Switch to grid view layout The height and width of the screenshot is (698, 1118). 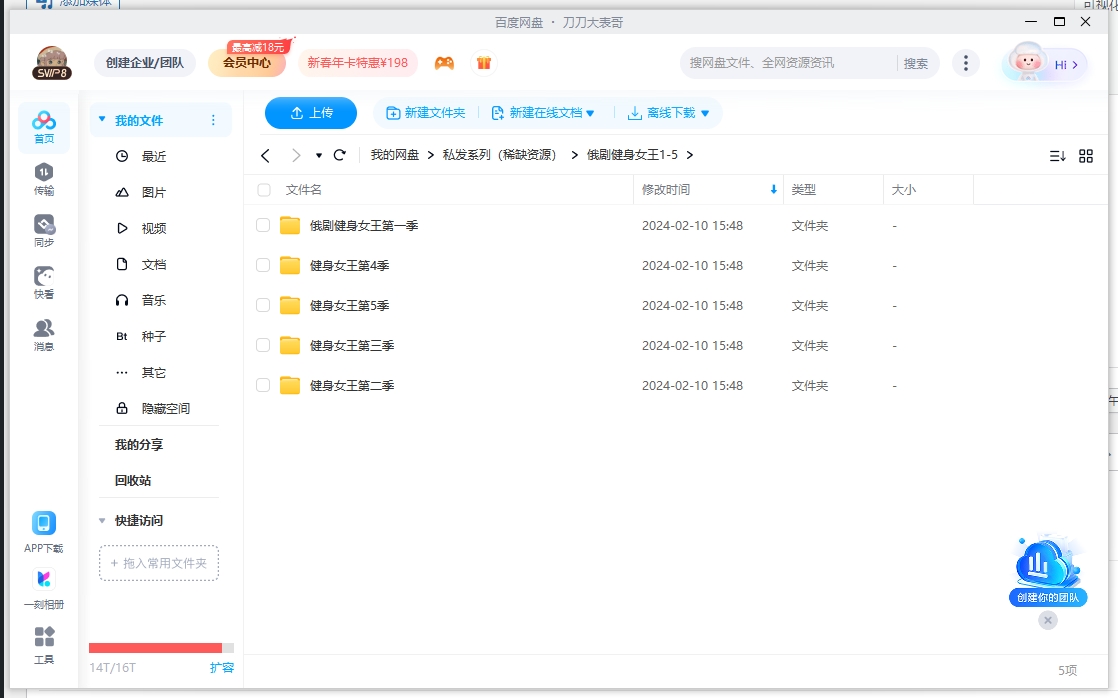click(1087, 156)
